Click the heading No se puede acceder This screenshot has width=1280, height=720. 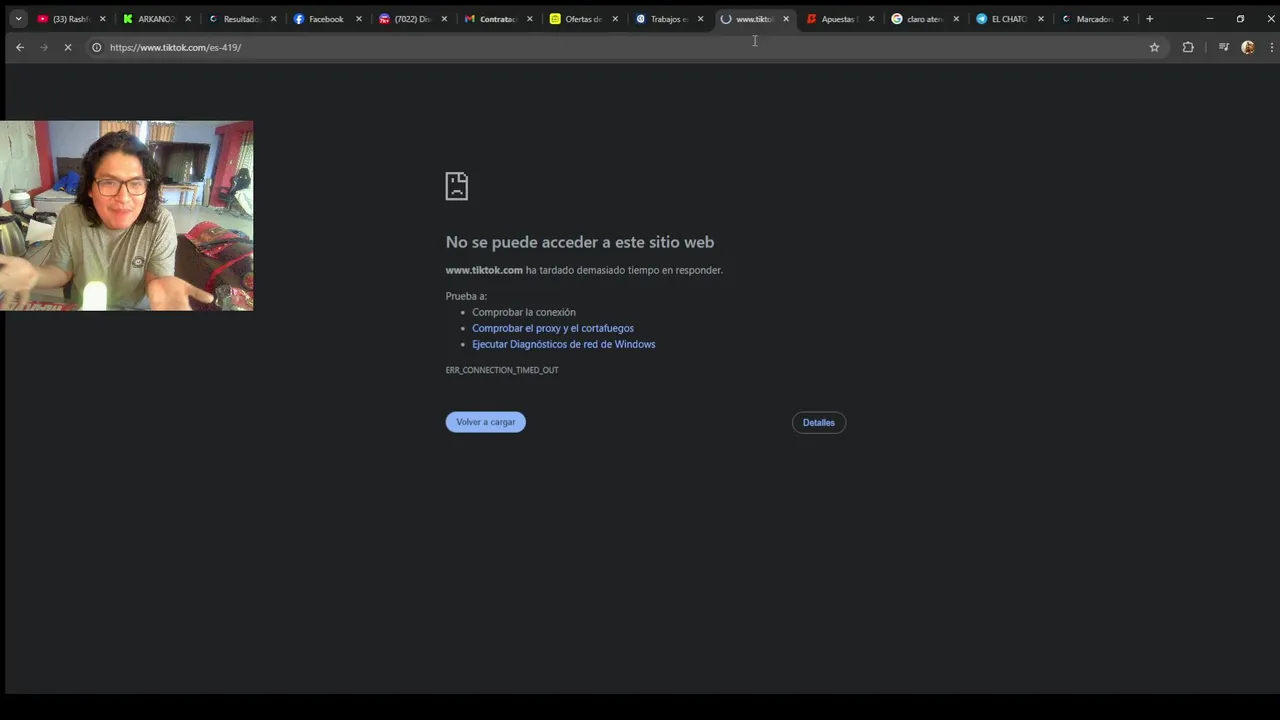580,242
